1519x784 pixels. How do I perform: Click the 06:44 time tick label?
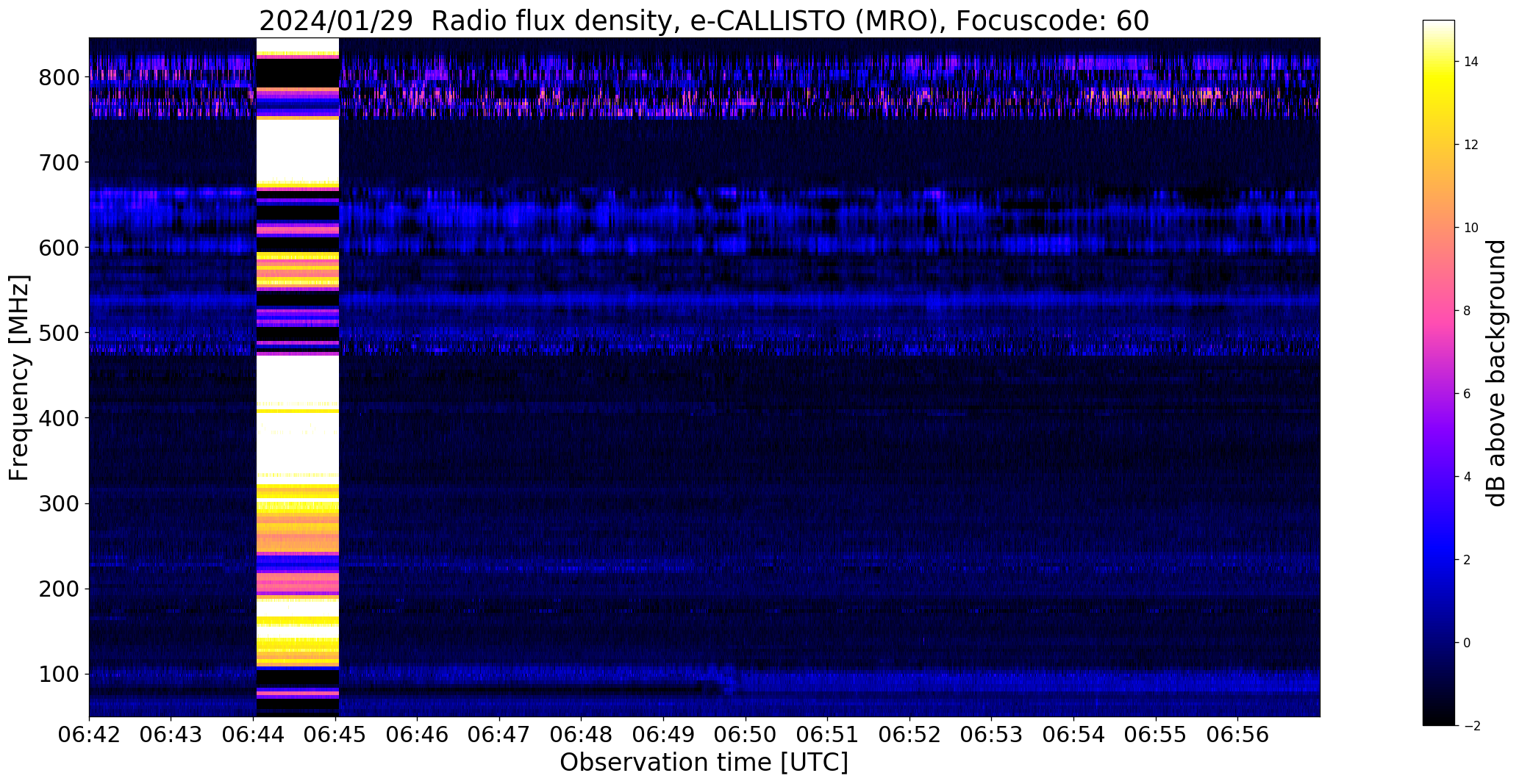click(254, 735)
